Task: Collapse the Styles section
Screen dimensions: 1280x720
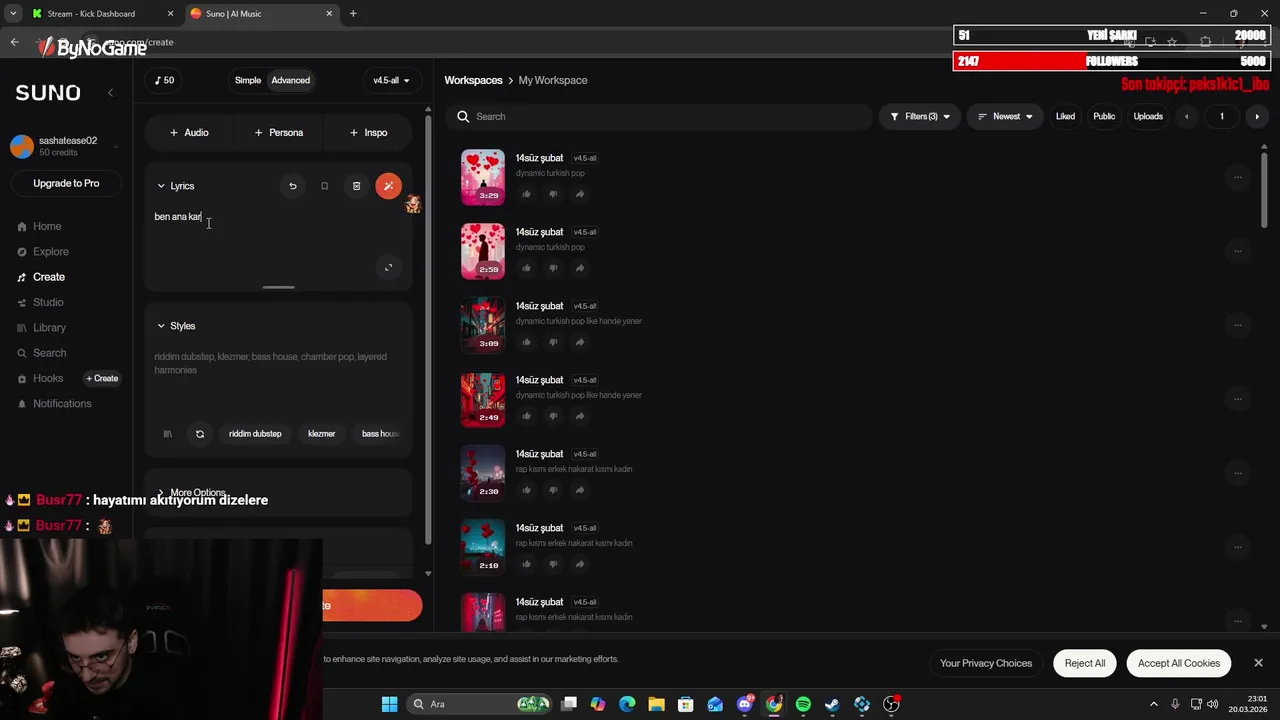Action: tap(176, 326)
